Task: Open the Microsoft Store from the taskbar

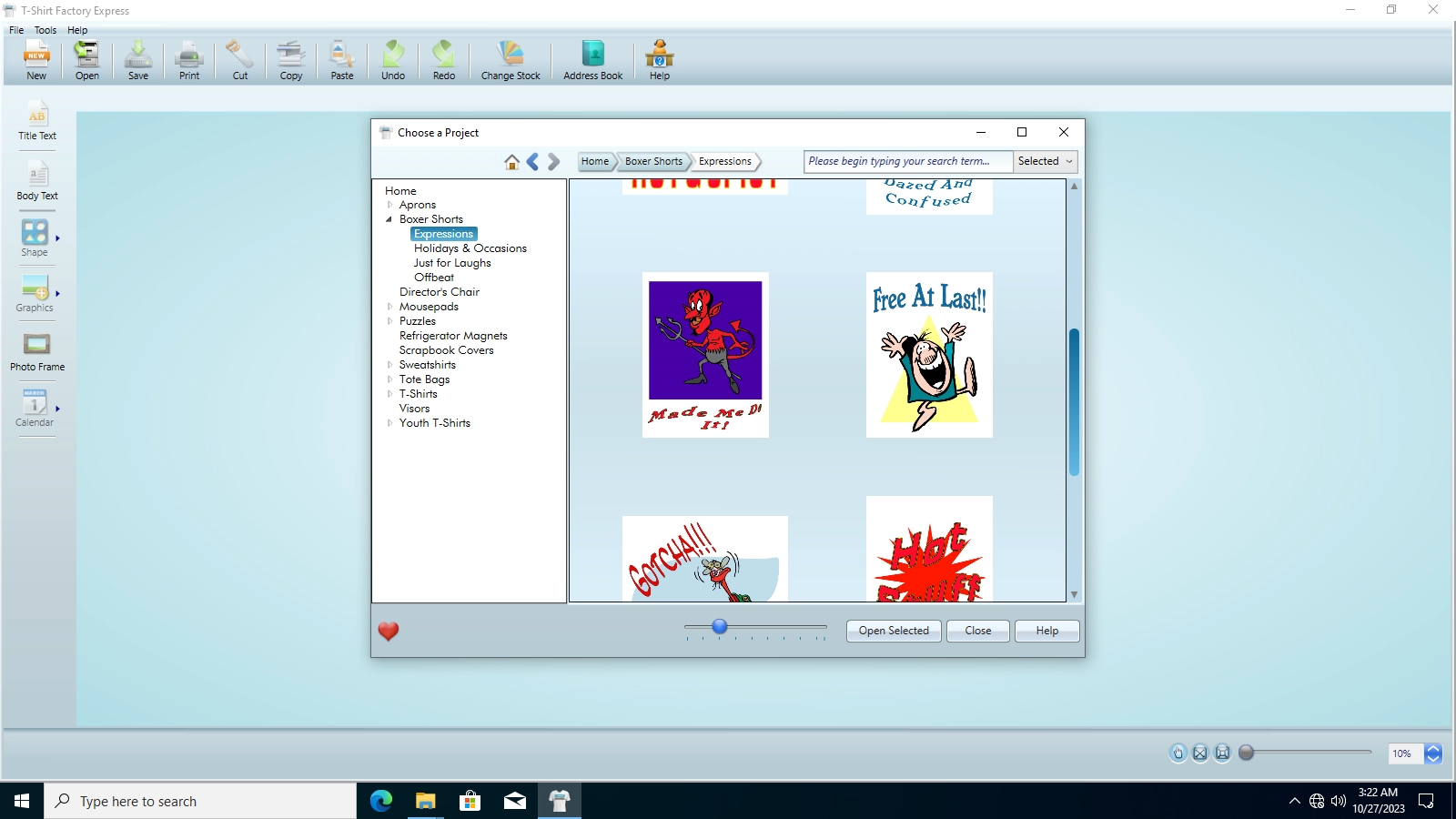Action: click(470, 801)
